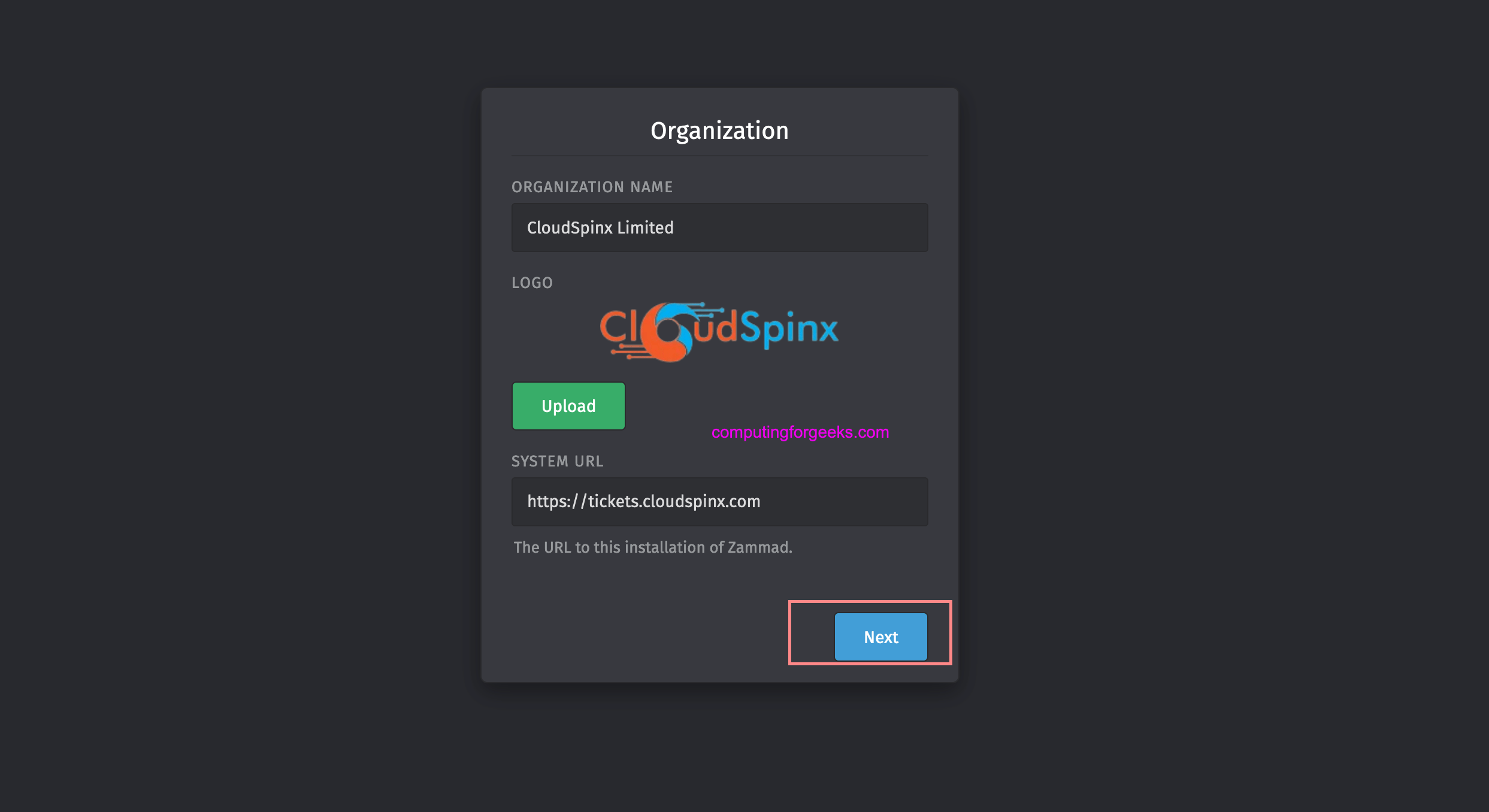Click 'The URL to this installation of Zammad.' text

[x=653, y=547]
